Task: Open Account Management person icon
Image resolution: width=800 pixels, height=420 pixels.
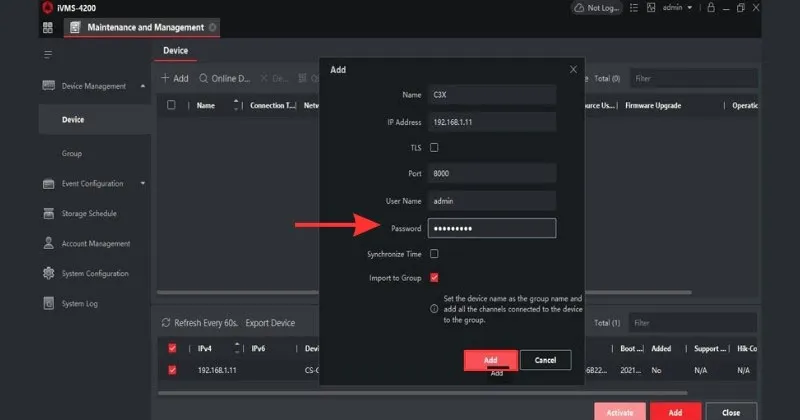Action: coord(48,243)
